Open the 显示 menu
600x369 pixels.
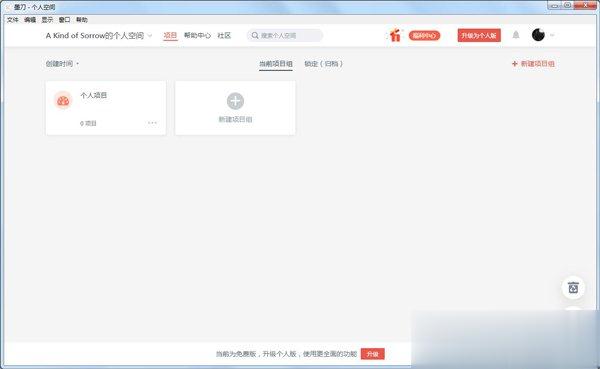point(47,20)
